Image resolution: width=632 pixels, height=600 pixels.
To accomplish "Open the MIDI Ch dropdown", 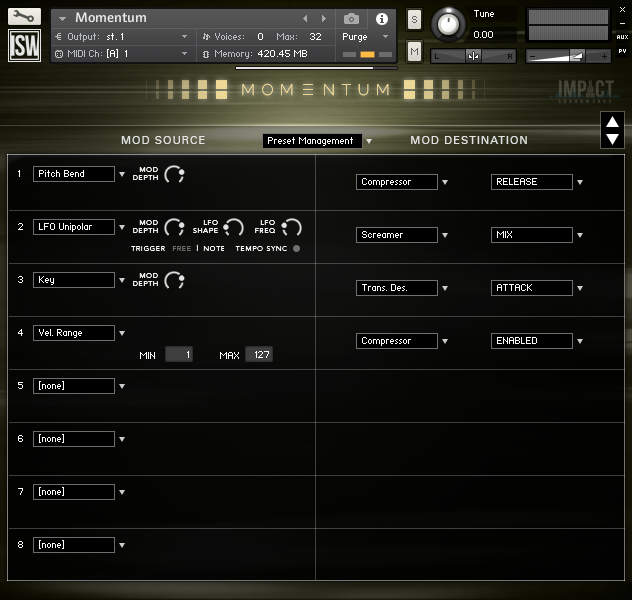I will click(121, 54).
